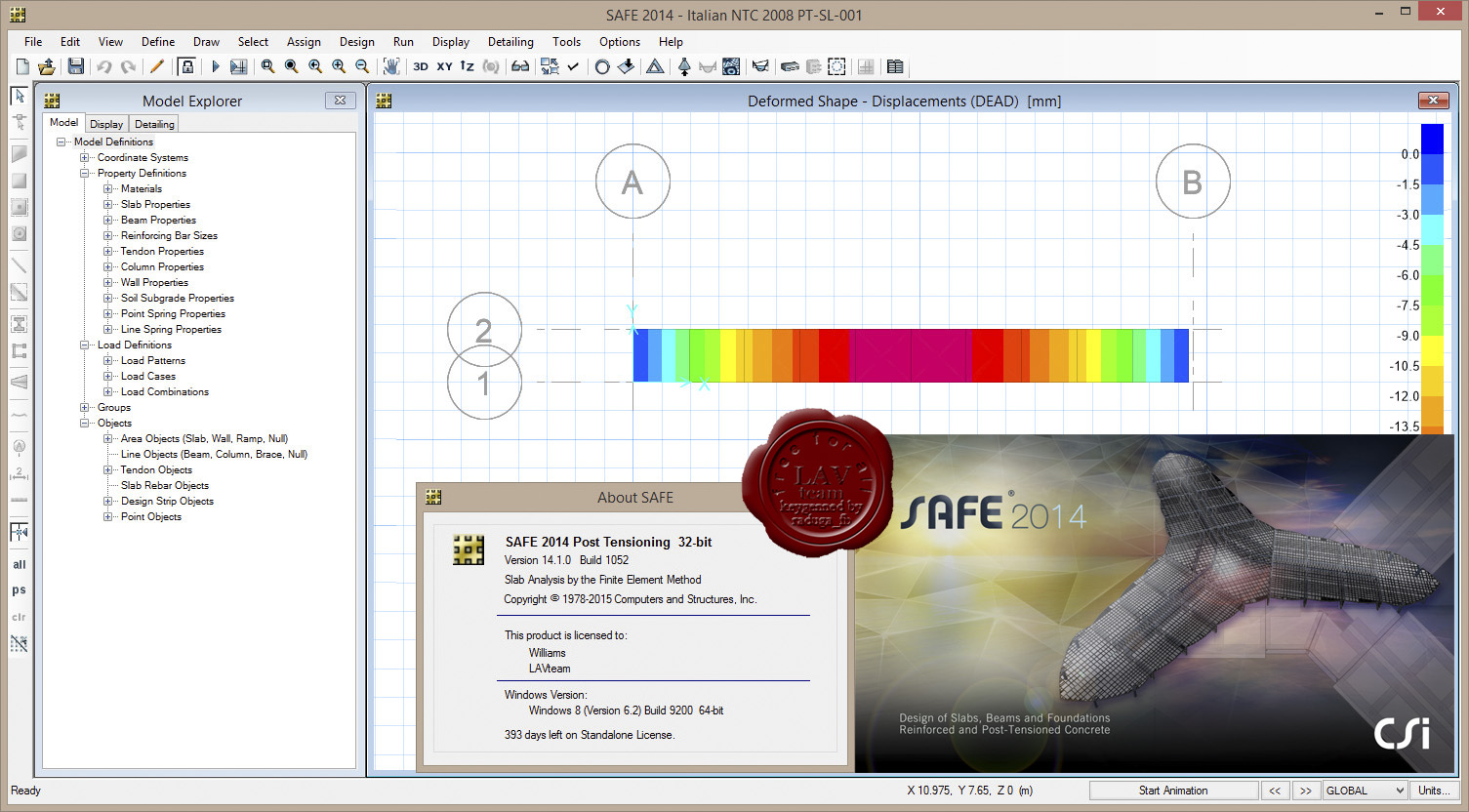Image resolution: width=1469 pixels, height=812 pixels.
Task: Click the 'clr' clear selection button
Action: pyautogui.click(x=19, y=617)
